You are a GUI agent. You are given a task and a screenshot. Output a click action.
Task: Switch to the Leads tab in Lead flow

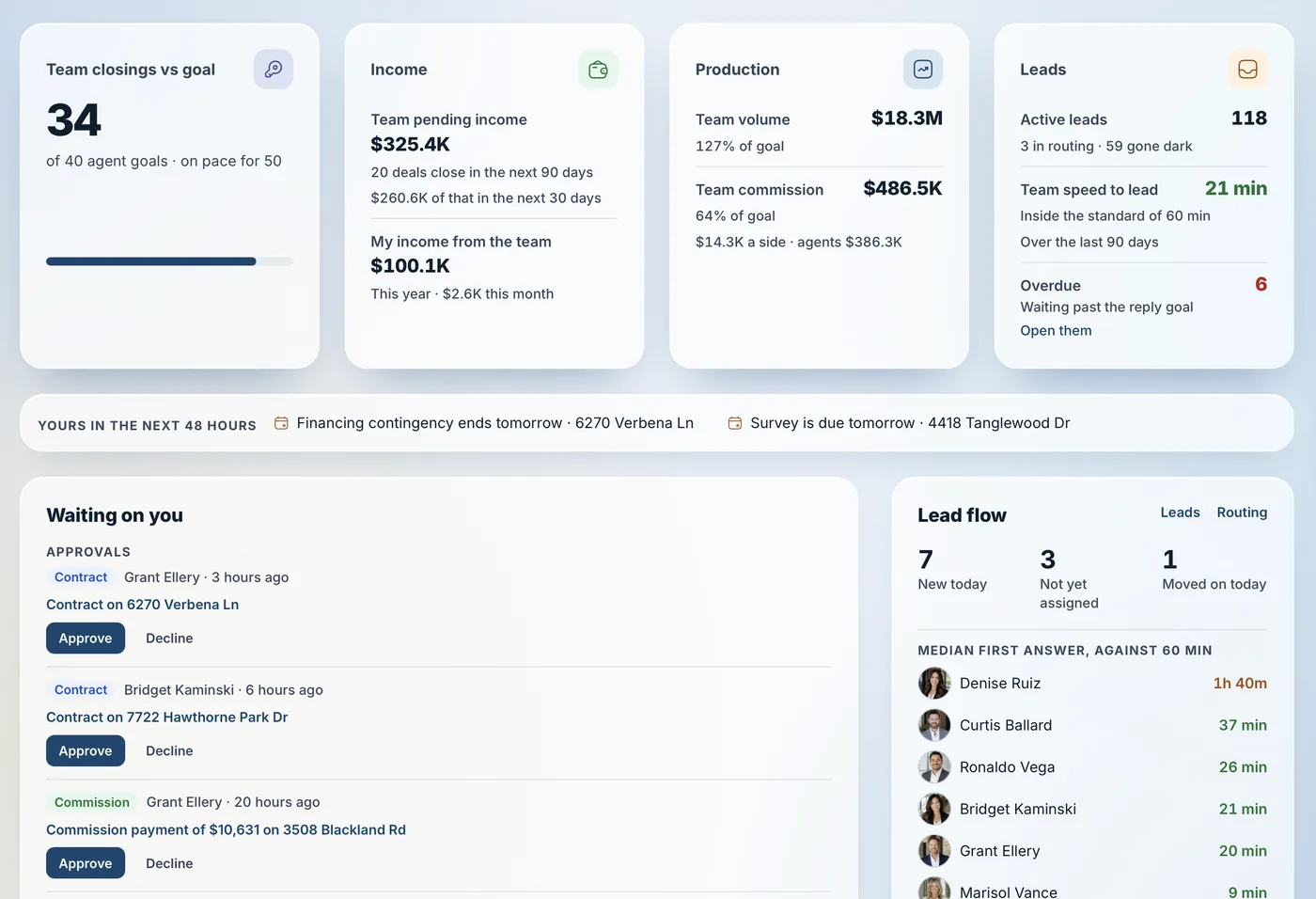click(1180, 513)
